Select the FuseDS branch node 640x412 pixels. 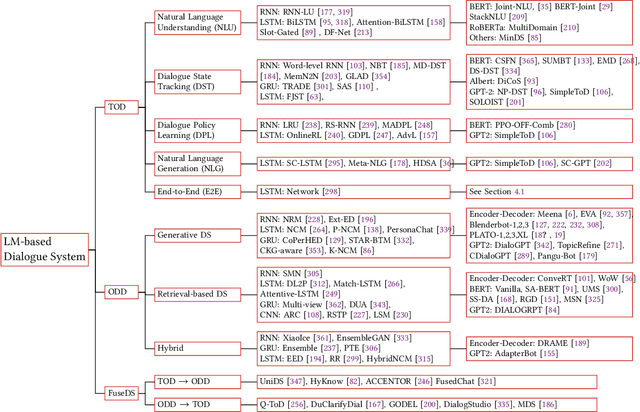click(123, 391)
